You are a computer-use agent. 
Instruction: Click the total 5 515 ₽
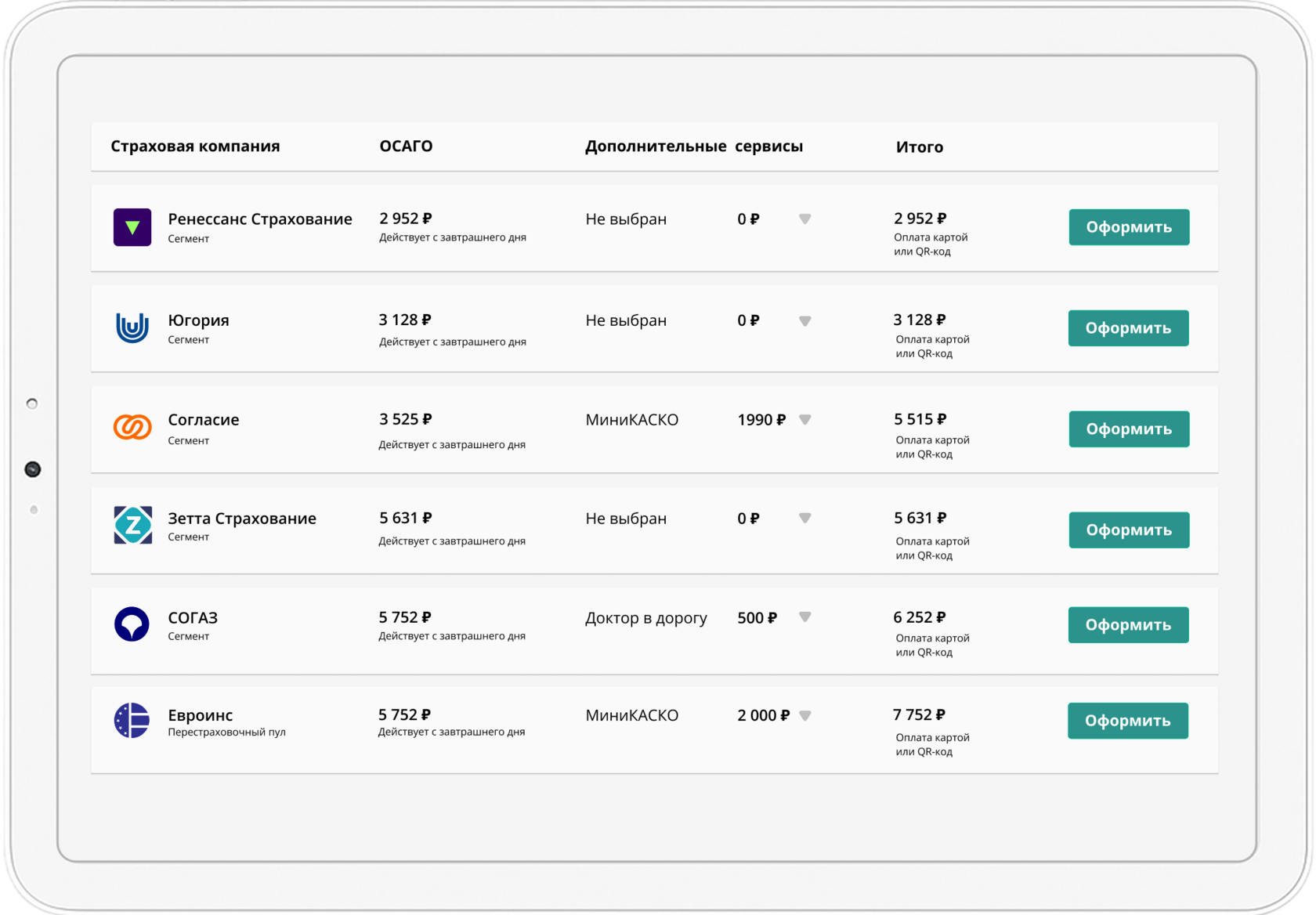pos(920,419)
